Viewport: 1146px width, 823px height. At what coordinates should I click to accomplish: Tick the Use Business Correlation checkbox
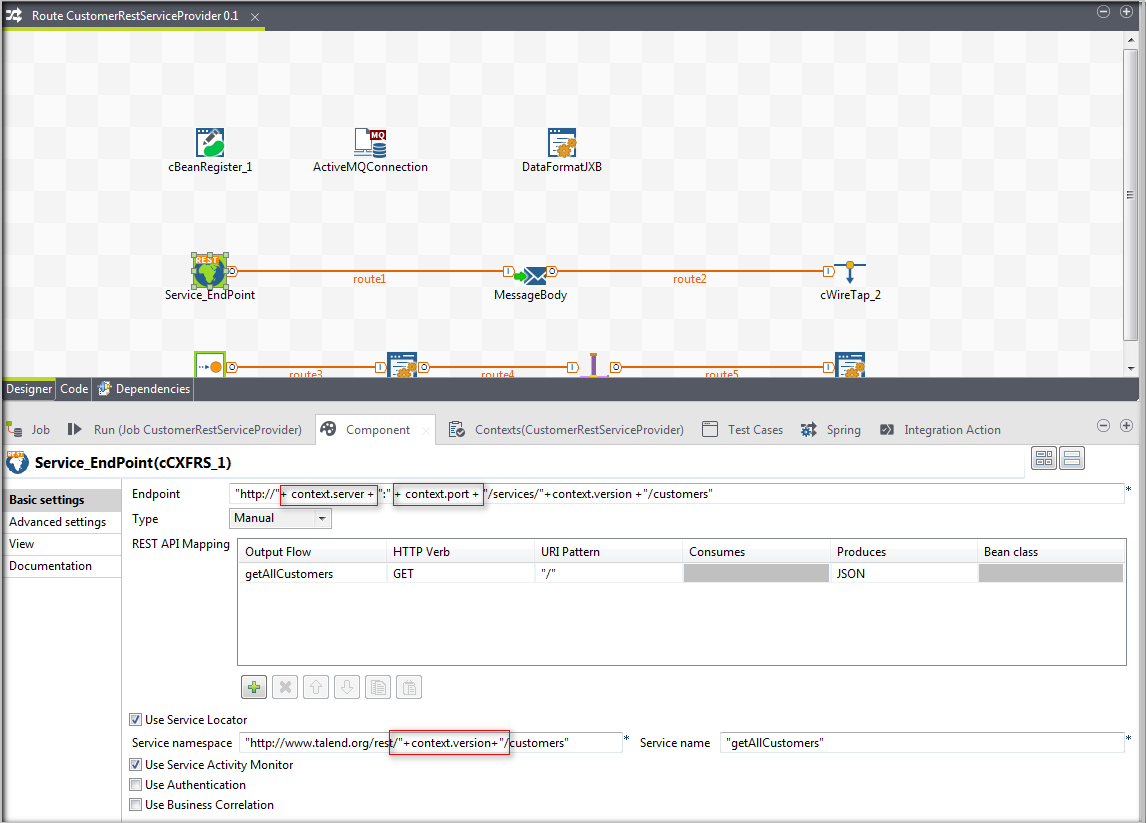tap(136, 805)
